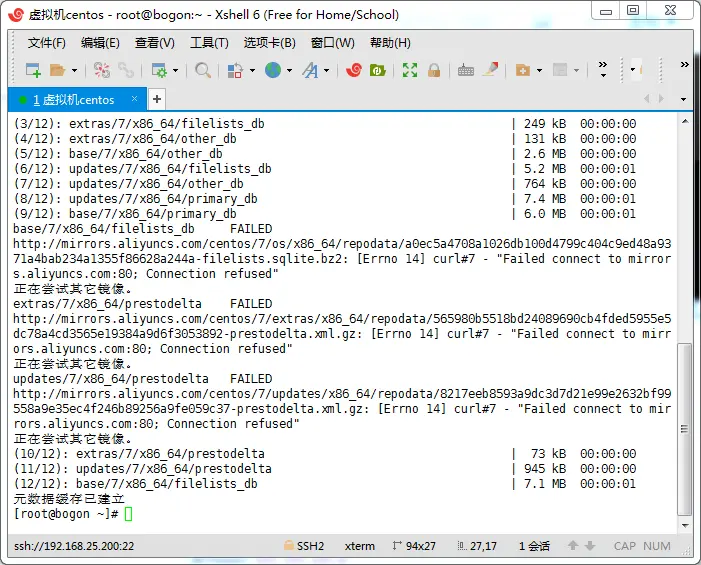The height and width of the screenshot is (565, 701).
Task: Open the 查看(V) menu
Action: point(155,43)
